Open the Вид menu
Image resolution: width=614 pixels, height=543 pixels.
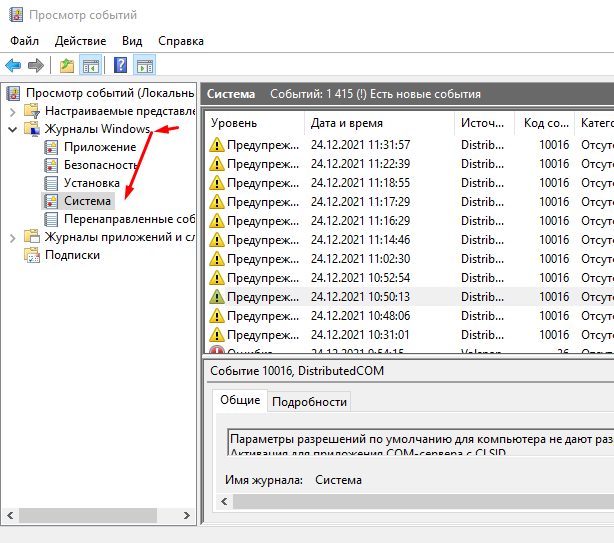tap(132, 41)
